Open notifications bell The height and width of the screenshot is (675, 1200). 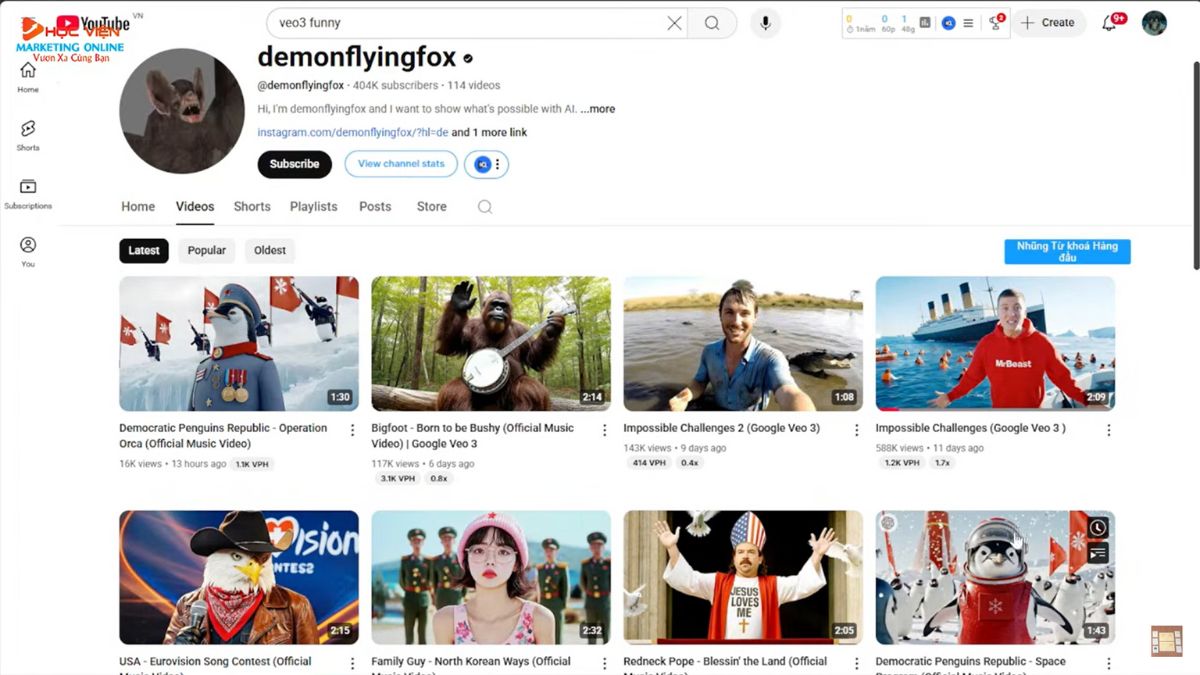coord(1111,22)
